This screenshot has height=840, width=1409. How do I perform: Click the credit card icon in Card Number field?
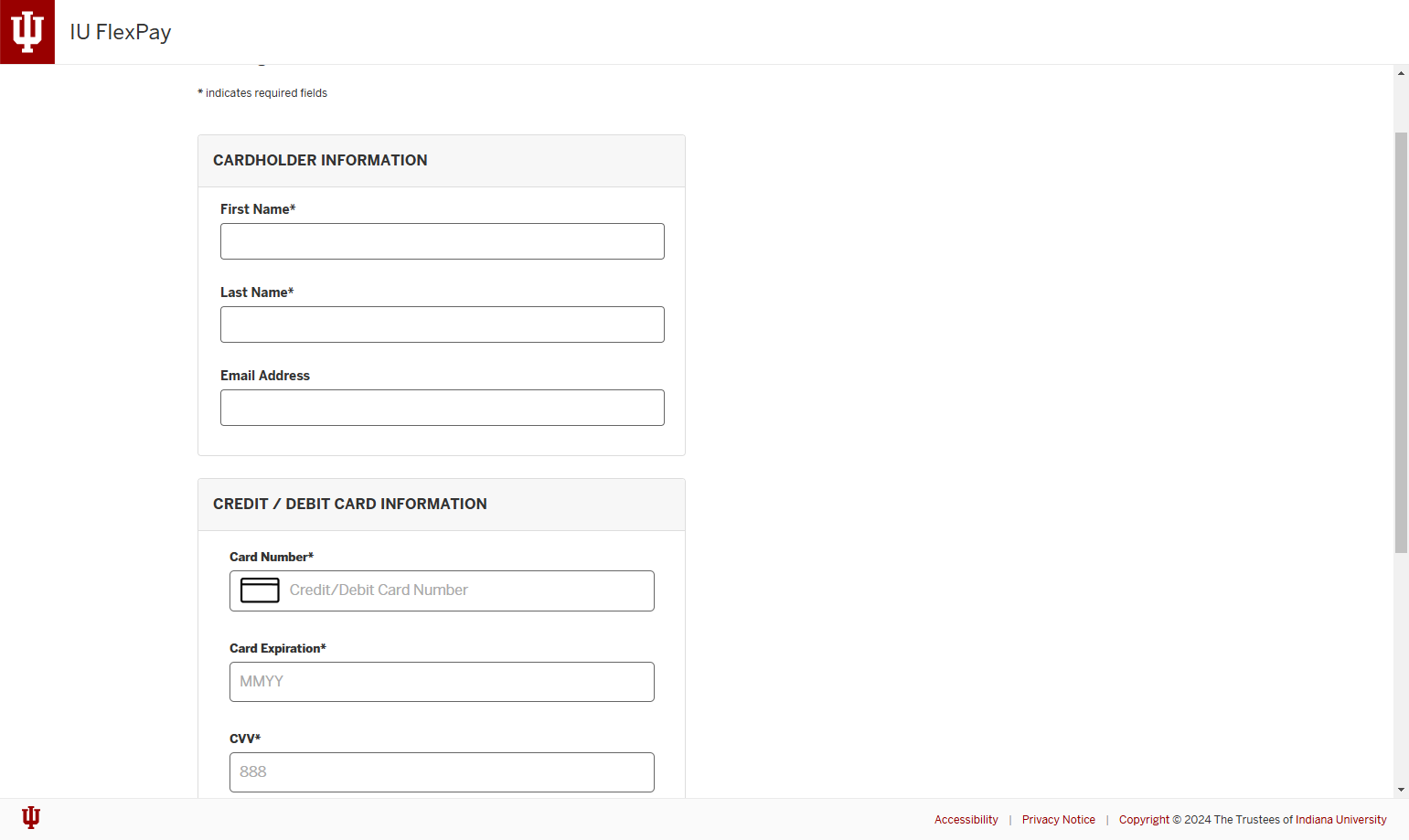[x=260, y=590]
